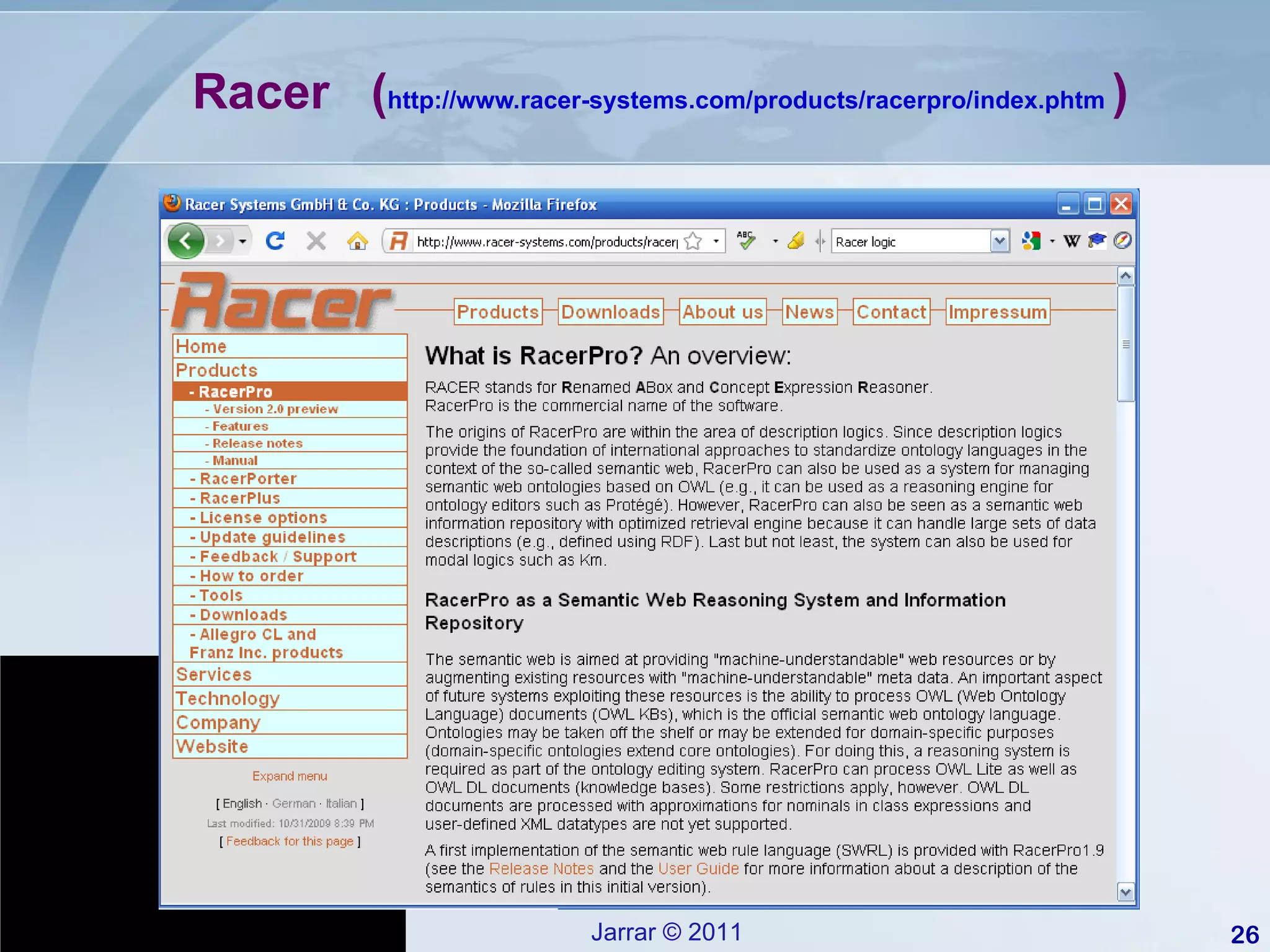Select Update guidelines in the sidebar
Image resolution: width=1270 pixels, height=952 pixels.
pos(290,537)
